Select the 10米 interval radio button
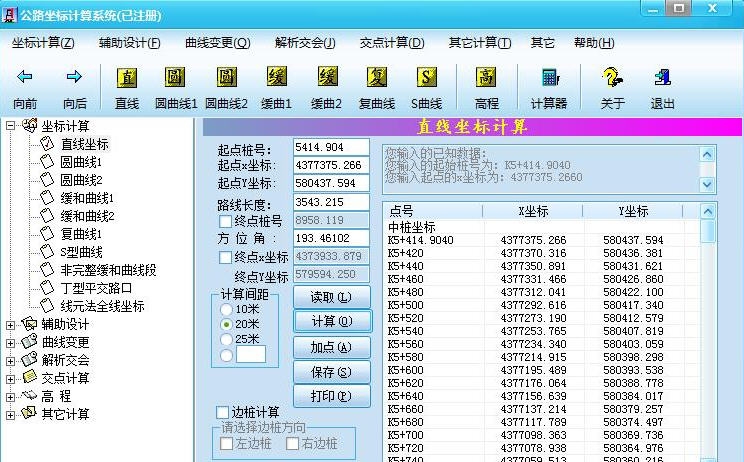744x462 pixels. tap(226, 309)
